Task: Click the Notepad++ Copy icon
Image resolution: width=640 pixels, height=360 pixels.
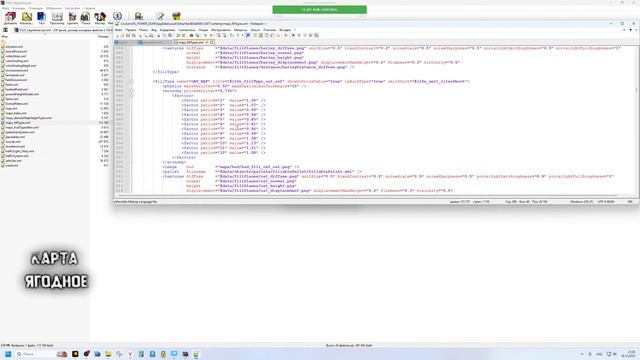Action: (x=164, y=36)
